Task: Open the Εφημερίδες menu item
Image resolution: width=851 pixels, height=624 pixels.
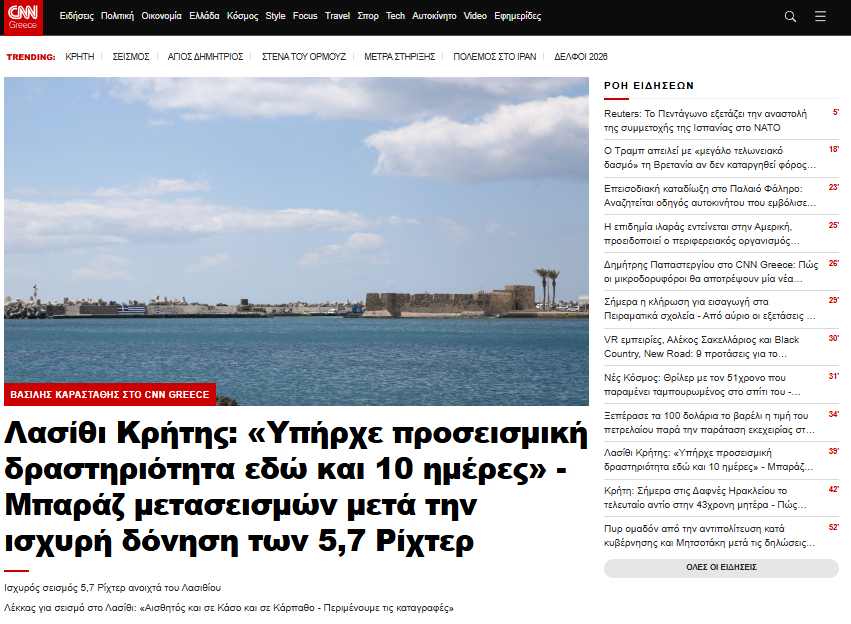Action: point(518,16)
